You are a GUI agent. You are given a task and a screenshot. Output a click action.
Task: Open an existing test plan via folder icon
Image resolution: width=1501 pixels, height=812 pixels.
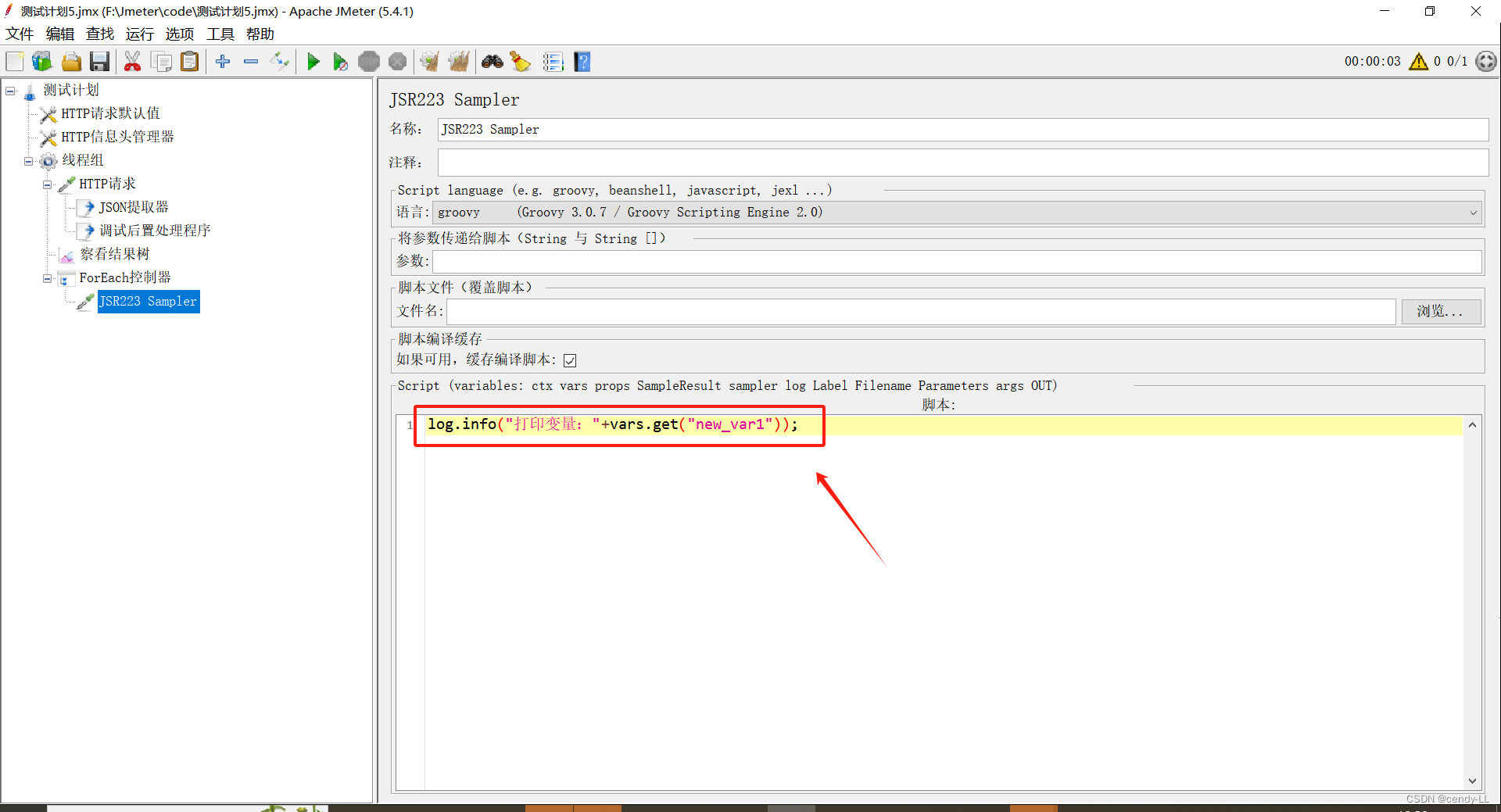pos(71,61)
